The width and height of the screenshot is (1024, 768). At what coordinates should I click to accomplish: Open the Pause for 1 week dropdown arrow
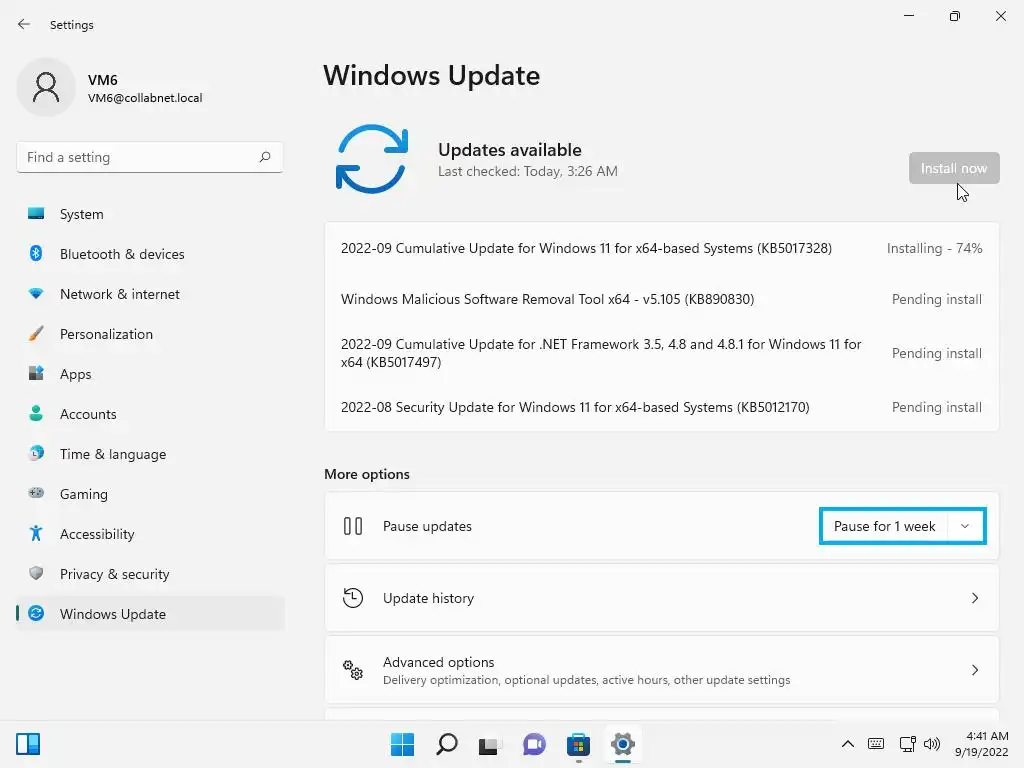click(x=965, y=526)
